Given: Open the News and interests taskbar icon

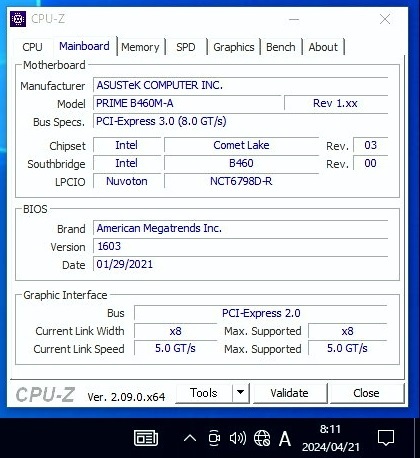Looking at the screenshot, I should [x=146, y=438].
